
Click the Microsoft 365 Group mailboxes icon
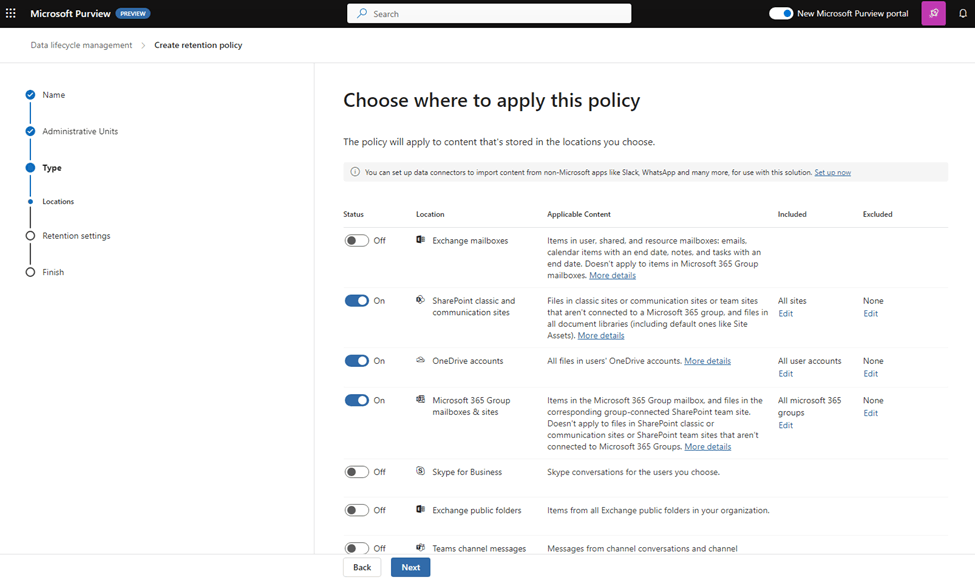420,400
